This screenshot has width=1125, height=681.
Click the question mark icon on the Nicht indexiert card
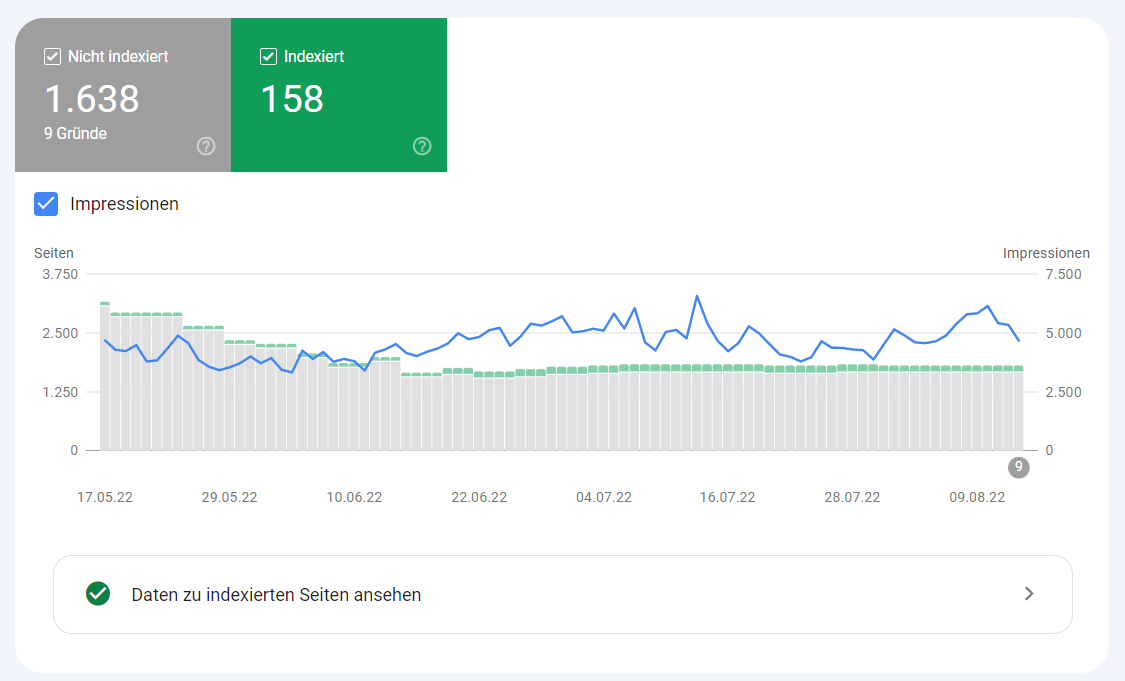[206, 146]
